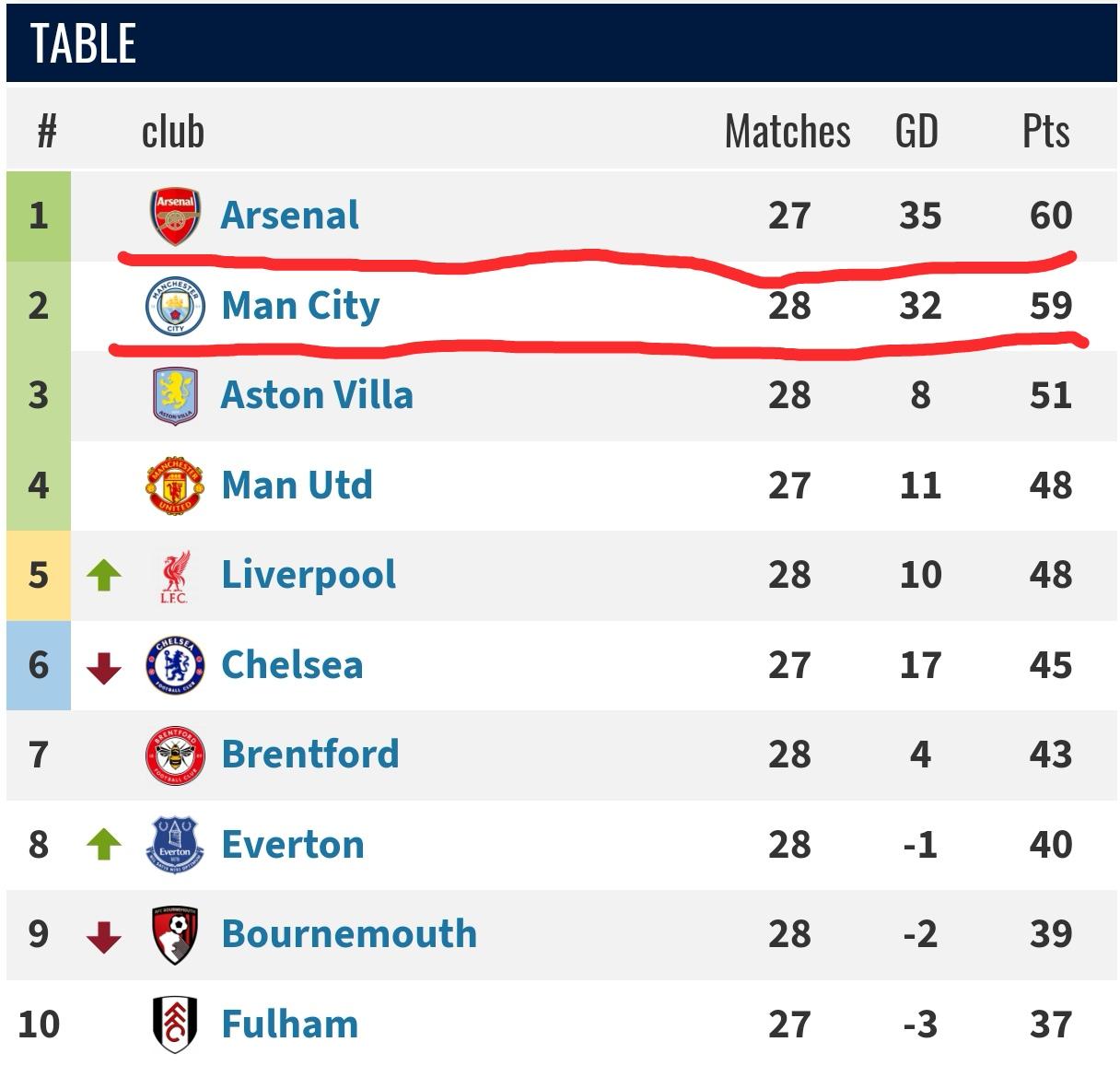Open the Arsenal team link
This screenshot has height=1077, width=1120.
(290, 216)
